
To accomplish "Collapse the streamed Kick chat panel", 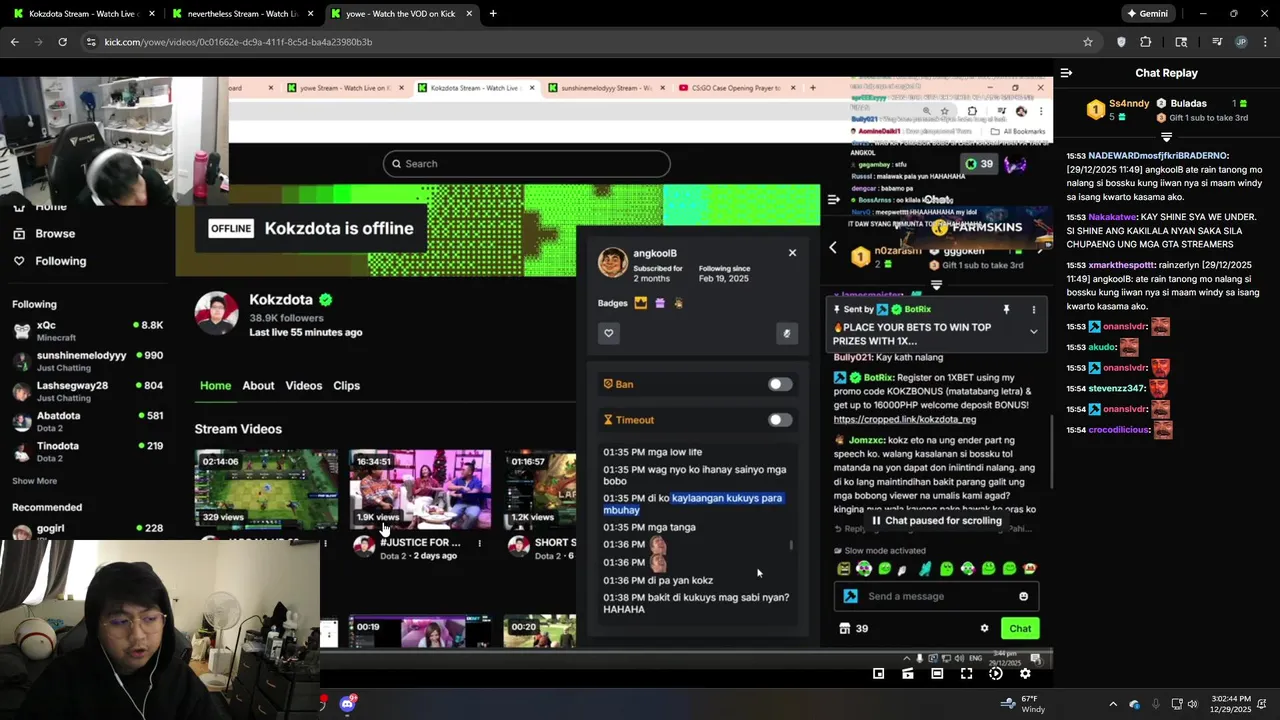I will coord(833,199).
